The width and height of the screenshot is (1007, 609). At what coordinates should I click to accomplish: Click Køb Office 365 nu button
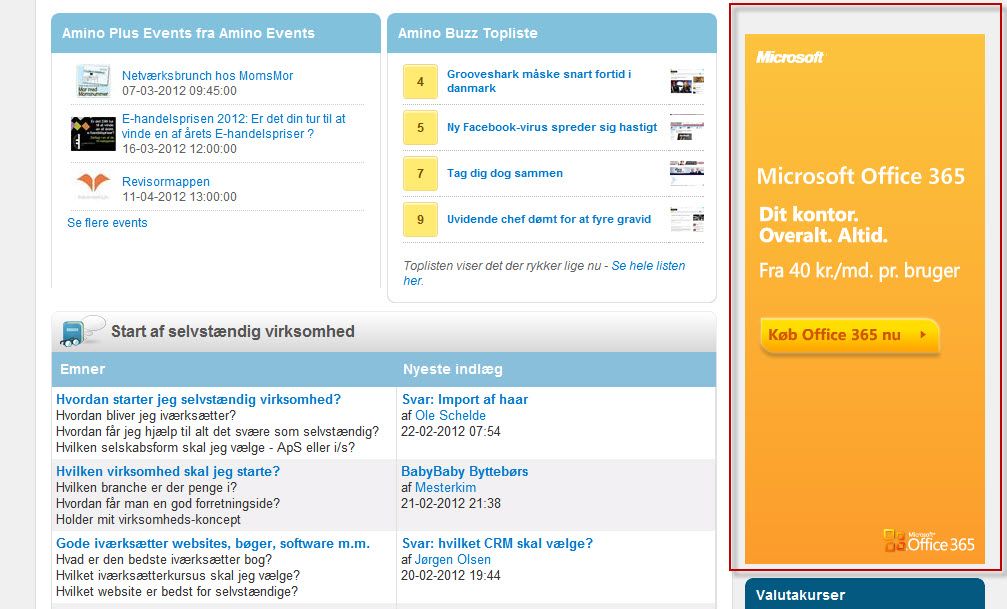click(849, 335)
